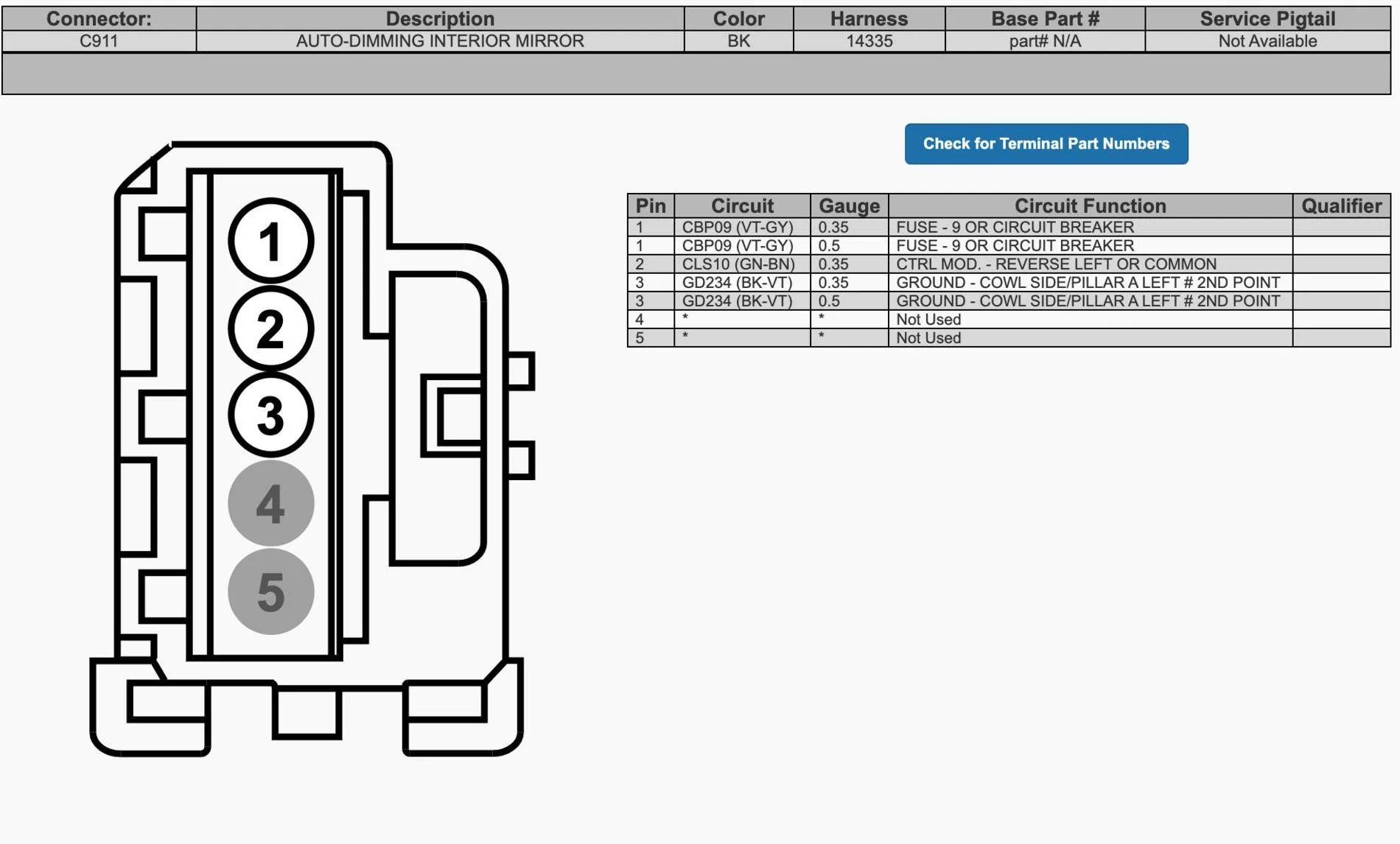Click 'Not Used' function in pin 4 row
The width and height of the screenshot is (1400, 844).
click(1091, 320)
